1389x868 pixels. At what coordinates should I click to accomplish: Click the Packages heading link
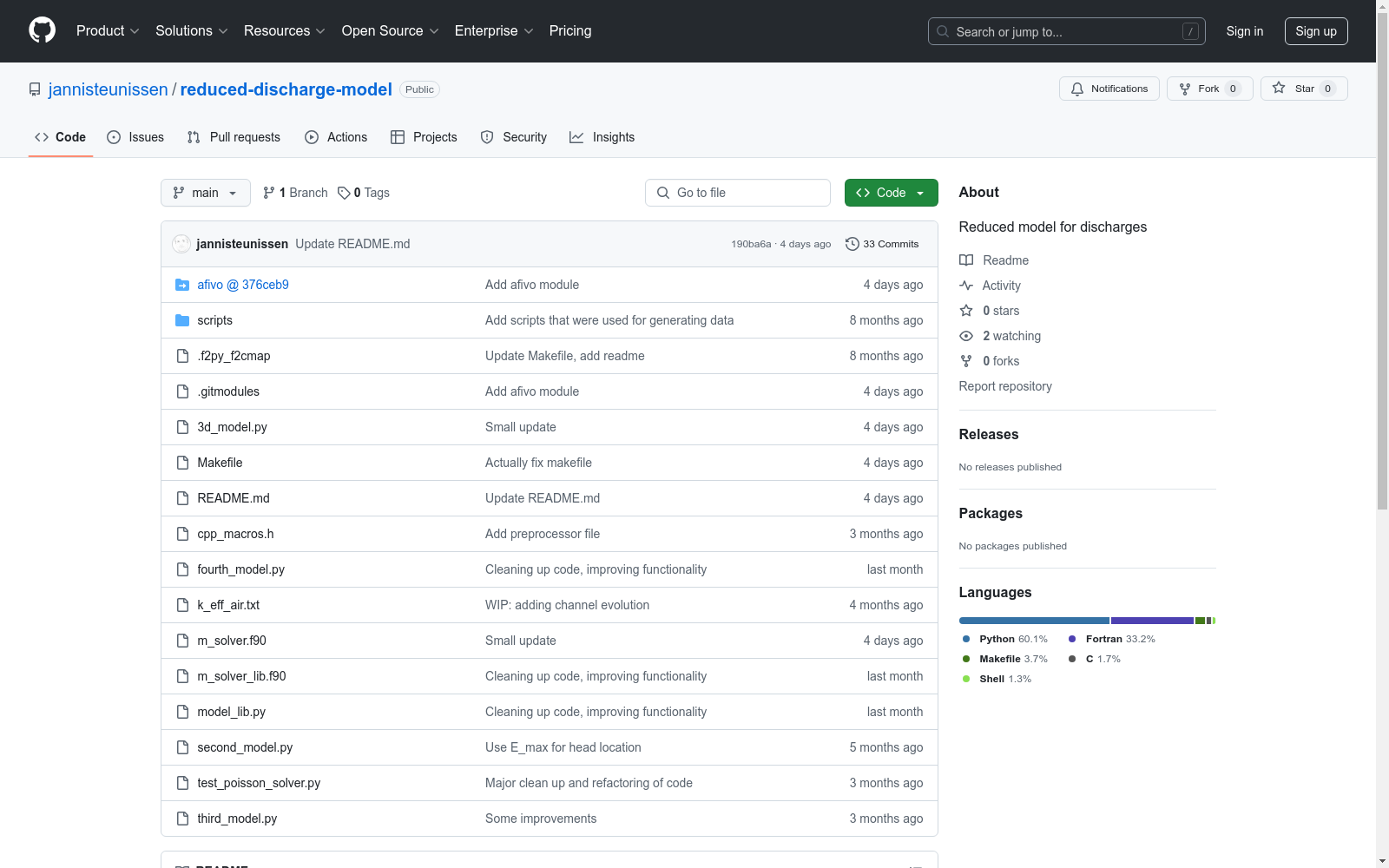click(991, 513)
